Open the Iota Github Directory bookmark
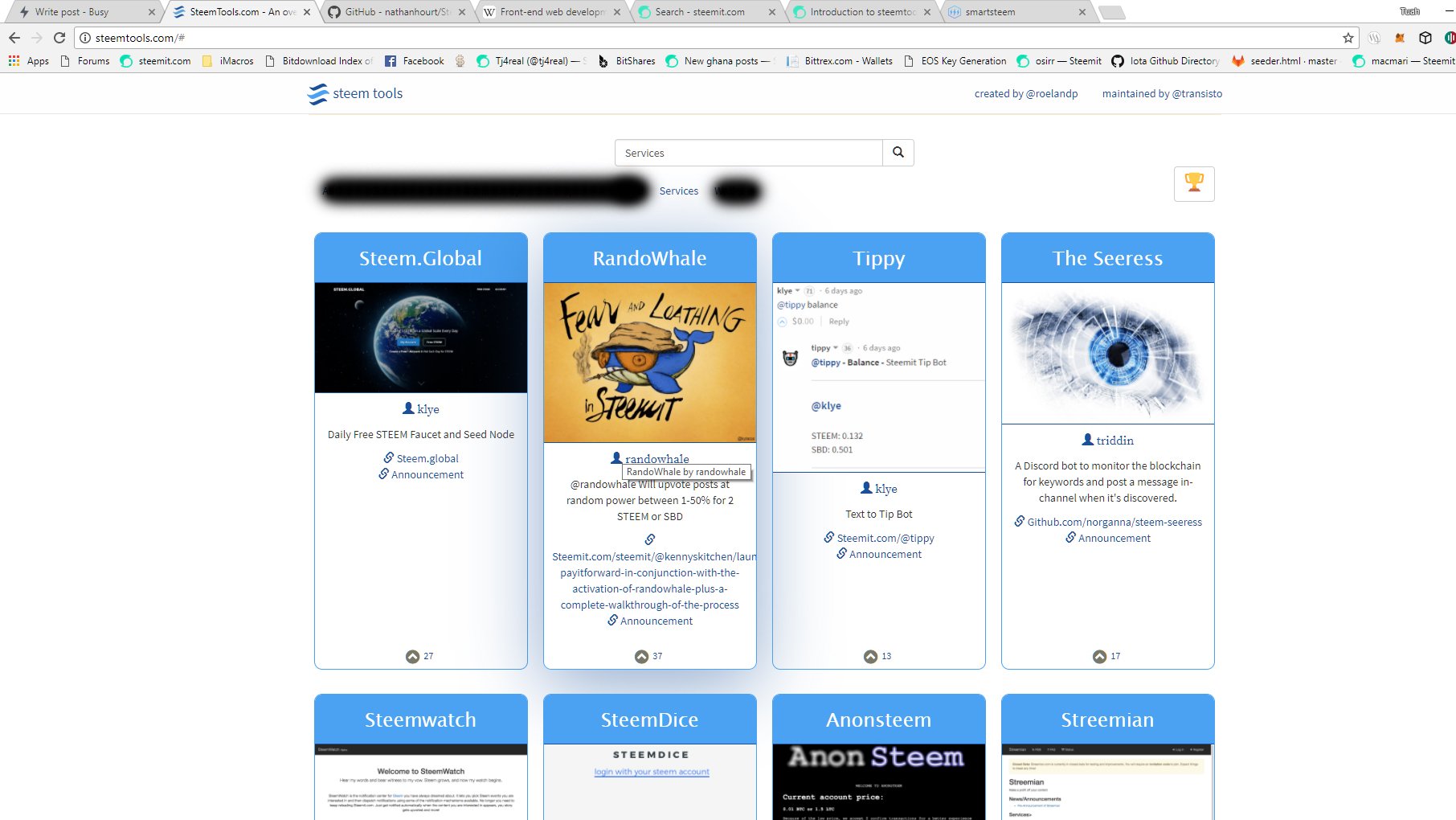 (x=1166, y=61)
